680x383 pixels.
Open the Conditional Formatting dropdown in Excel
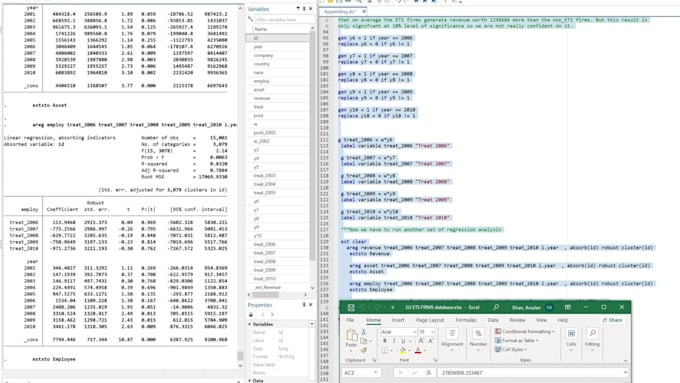525,331
